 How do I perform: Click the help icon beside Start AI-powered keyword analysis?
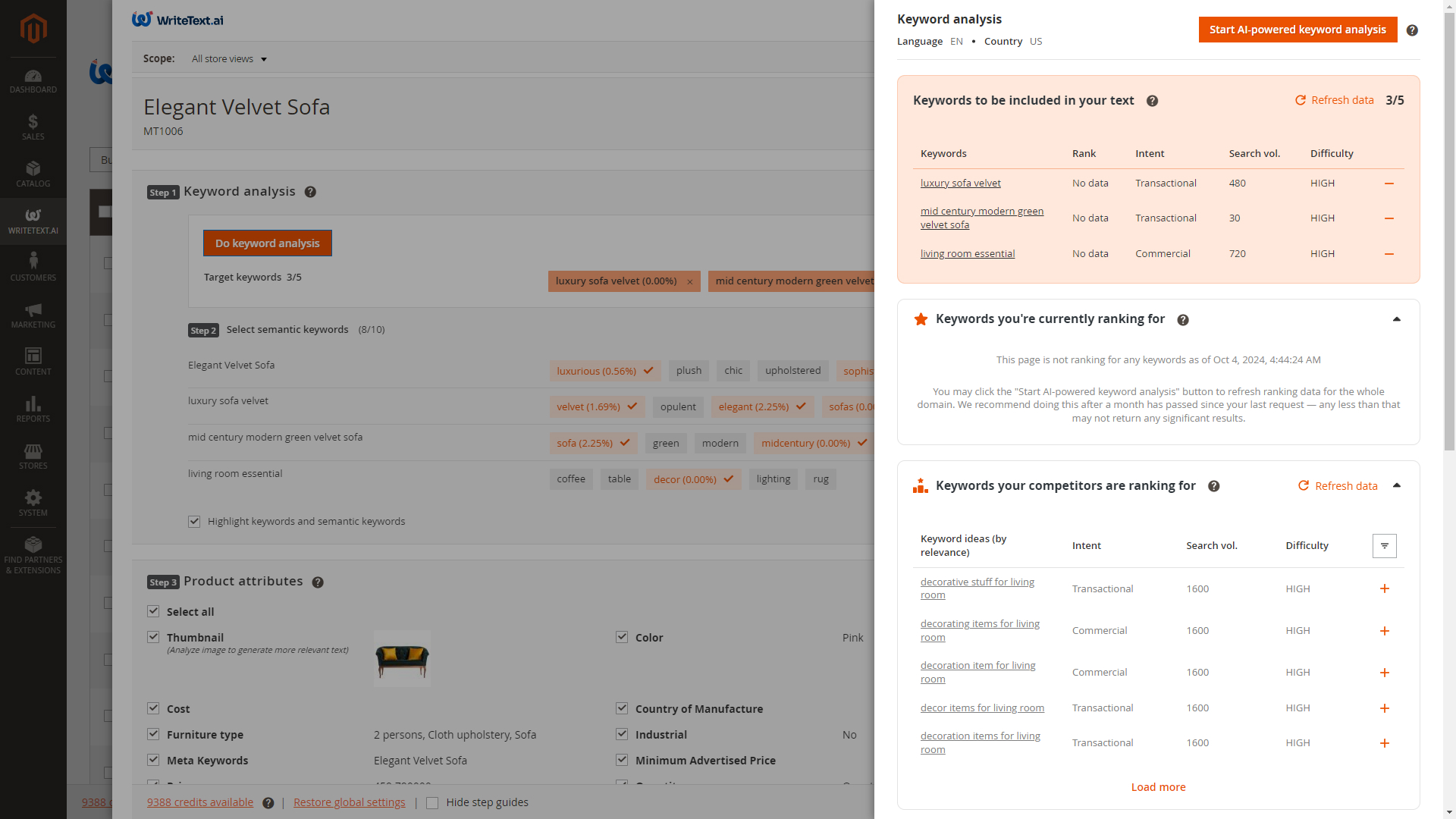pos(1411,30)
